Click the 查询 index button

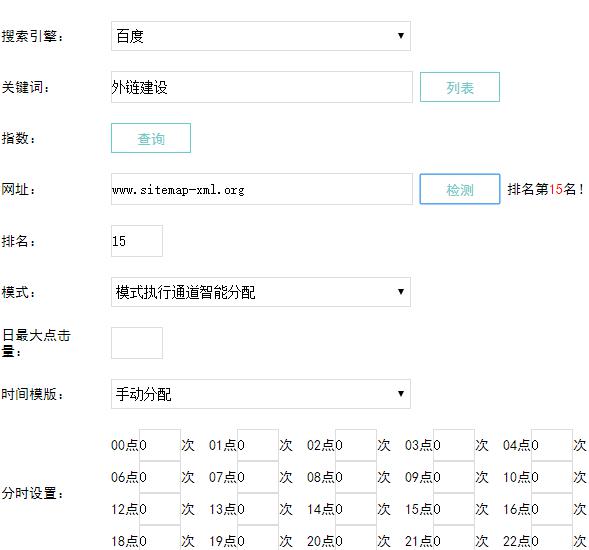tap(151, 138)
